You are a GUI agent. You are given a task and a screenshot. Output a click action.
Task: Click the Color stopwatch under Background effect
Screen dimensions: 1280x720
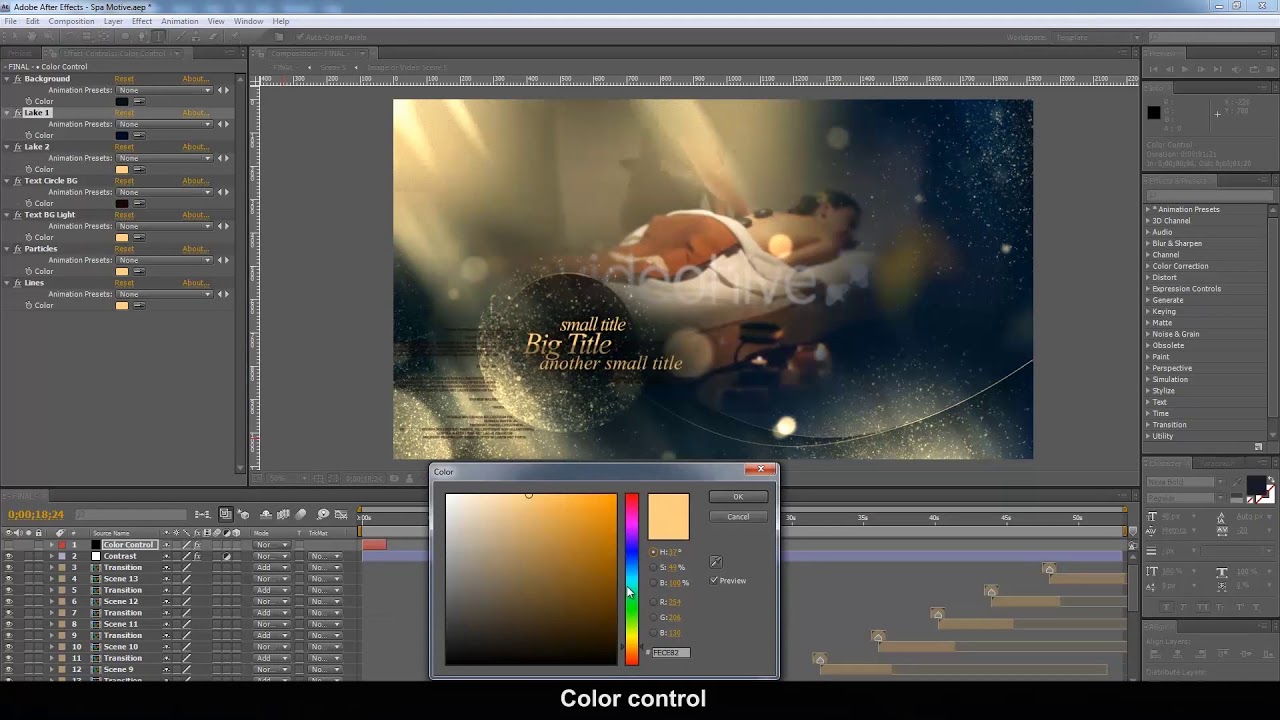pos(28,101)
